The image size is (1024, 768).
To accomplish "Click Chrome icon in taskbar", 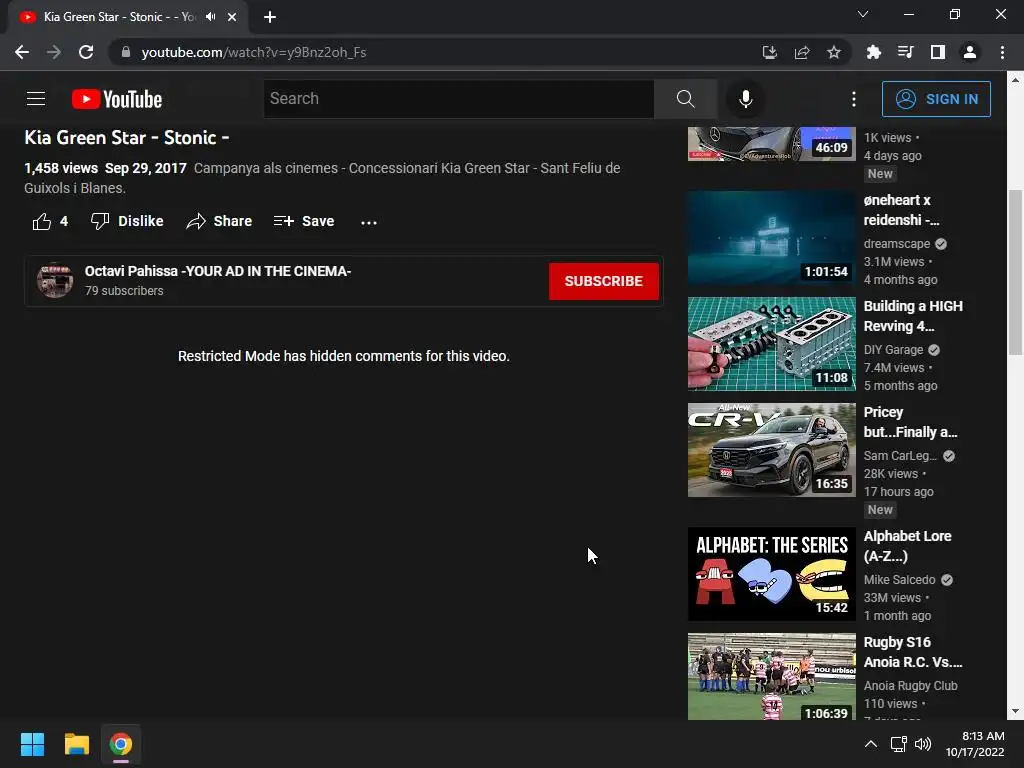I will tap(120, 744).
